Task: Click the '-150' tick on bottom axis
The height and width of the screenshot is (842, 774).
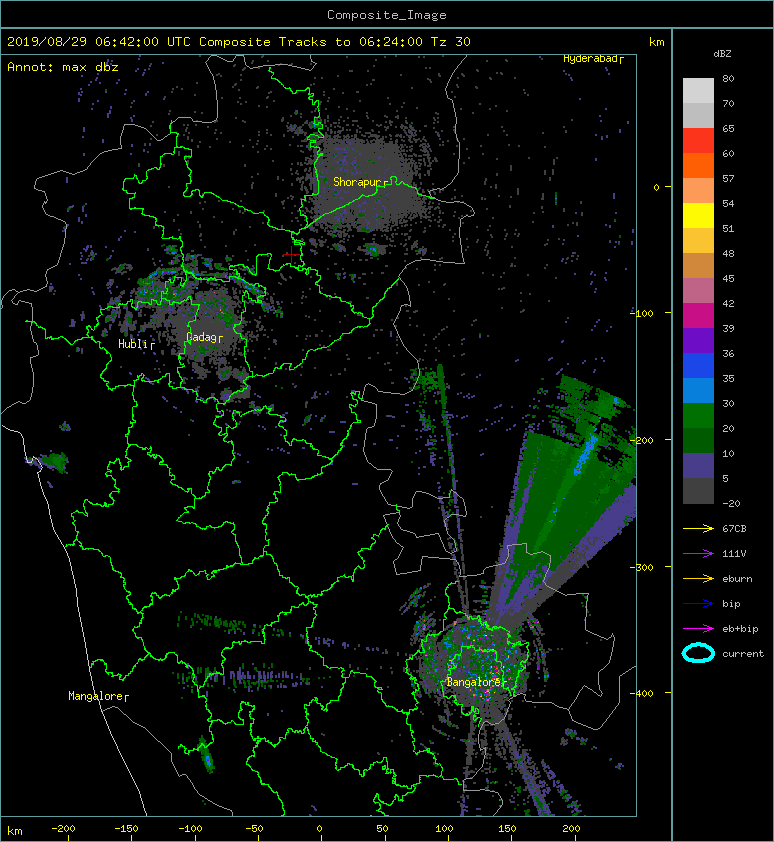Action: pos(126,829)
